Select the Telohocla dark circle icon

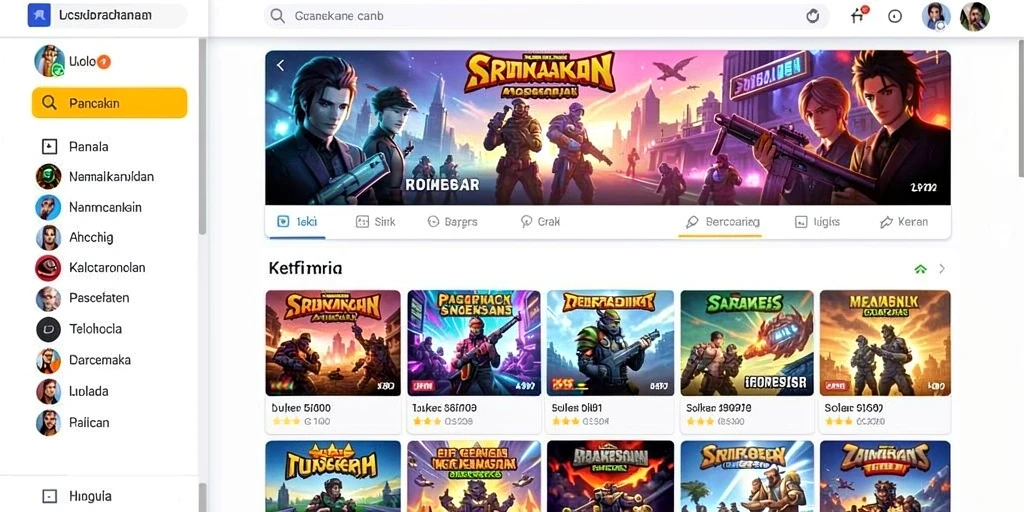48,329
